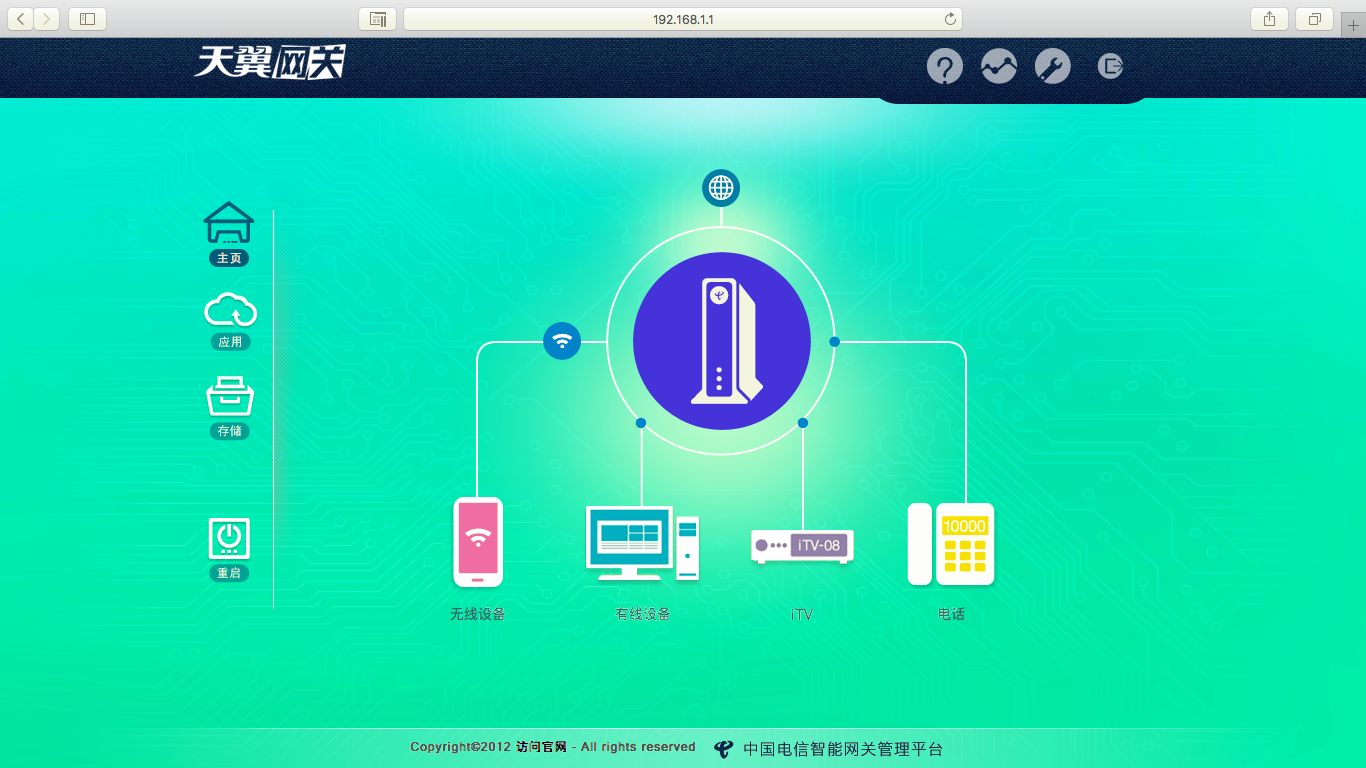
Task: Open the help question mark icon
Action: pos(945,66)
